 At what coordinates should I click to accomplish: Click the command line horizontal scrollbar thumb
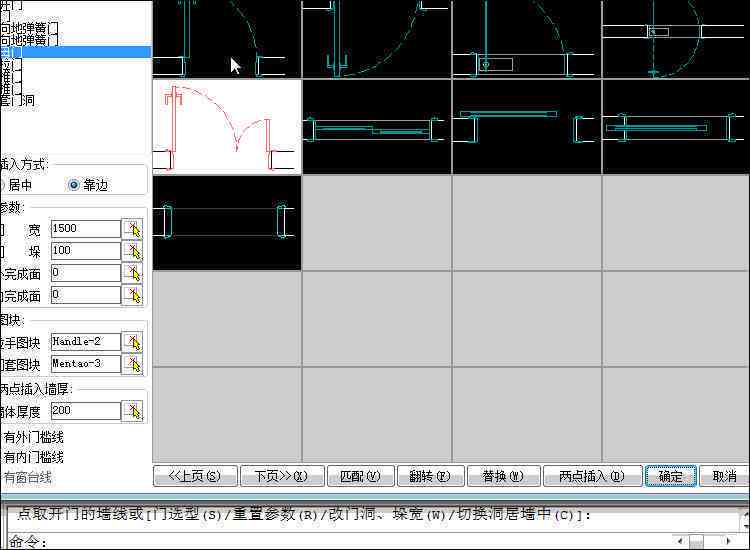point(696,541)
